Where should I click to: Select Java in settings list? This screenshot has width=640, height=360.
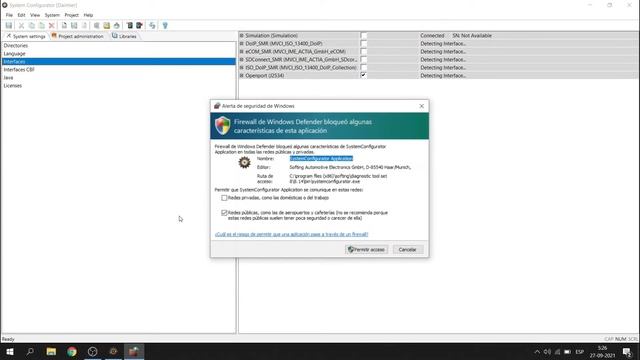click(x=8, y=78)
